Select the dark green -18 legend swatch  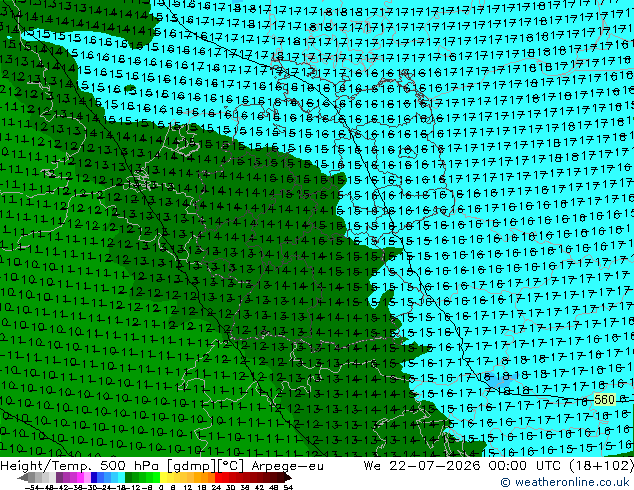tap(129, 477)
